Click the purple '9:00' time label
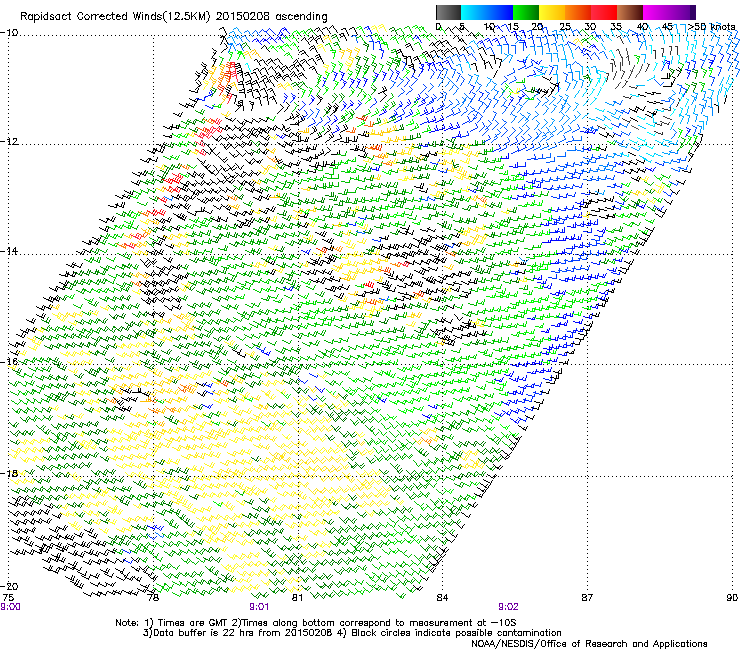740x650 pixels. click(10, 607)
